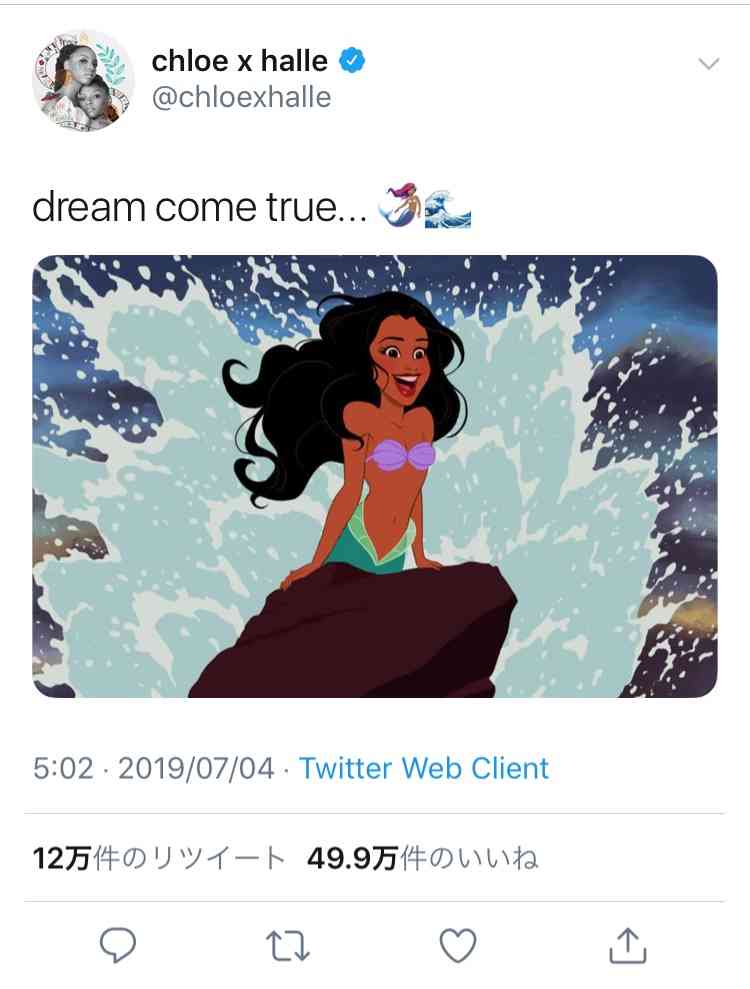The image size is (750, 989).
Task: Tap the rock in the illustration
Action: 353,631
